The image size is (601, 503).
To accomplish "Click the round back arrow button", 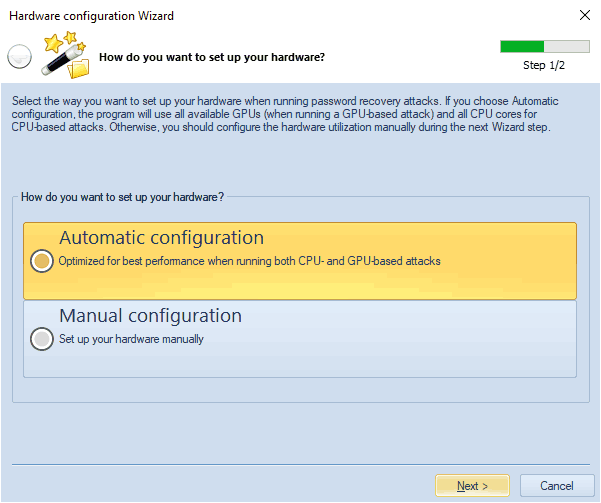I will 19,56.
